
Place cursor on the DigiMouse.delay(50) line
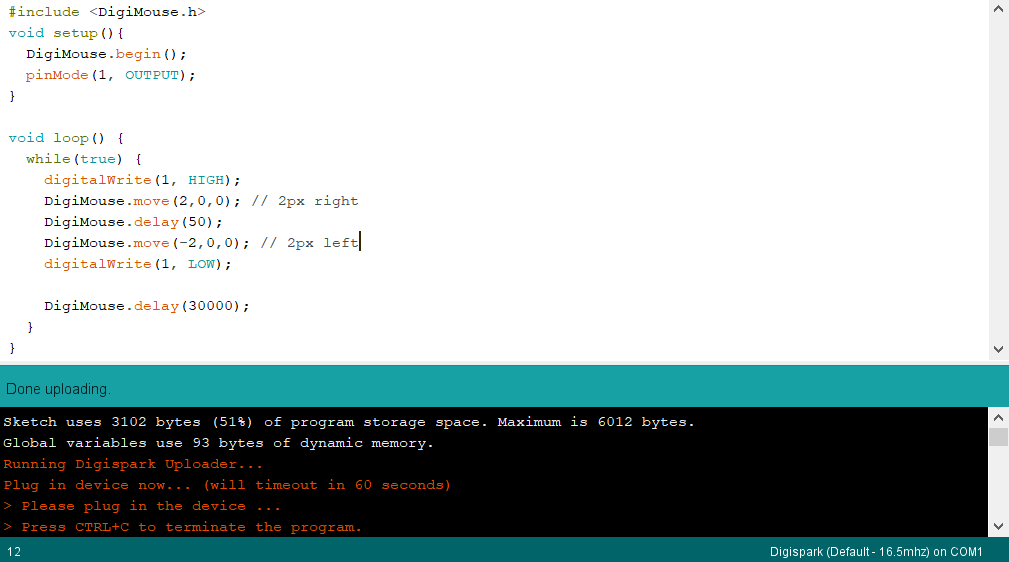(x=133, y=221)
